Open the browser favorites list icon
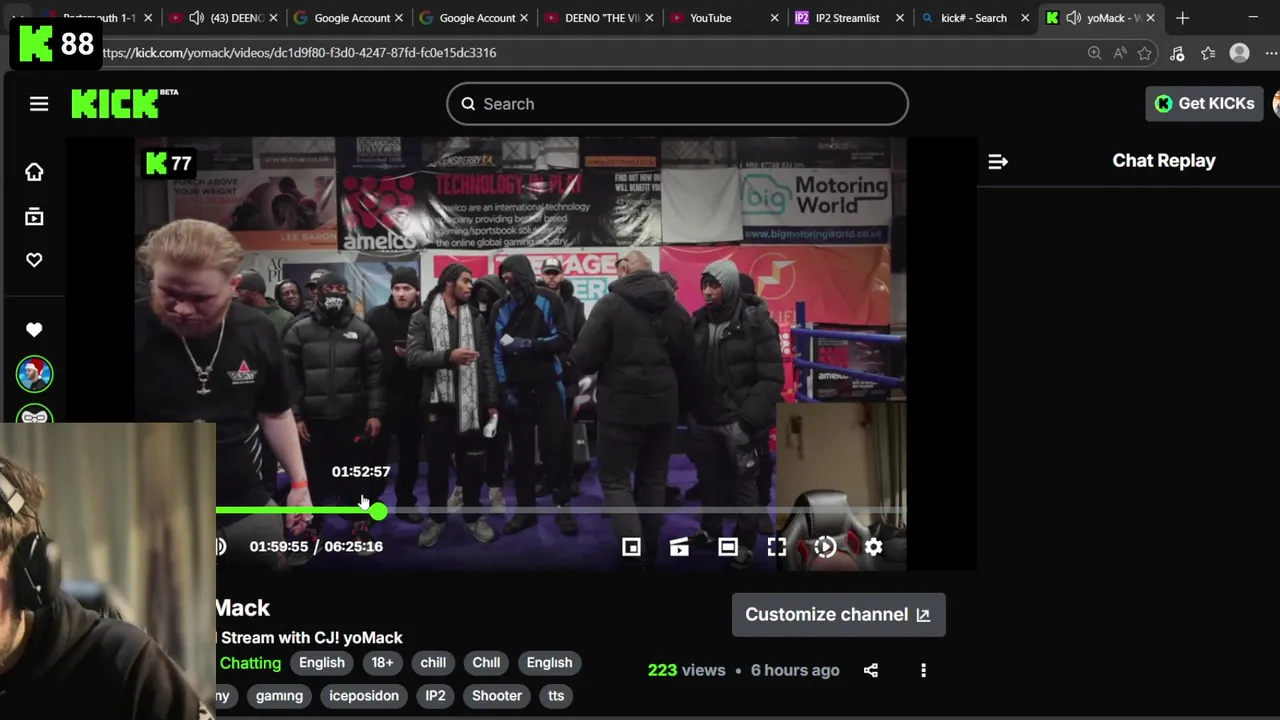Screen dimensions: 1280x720 1208,53
